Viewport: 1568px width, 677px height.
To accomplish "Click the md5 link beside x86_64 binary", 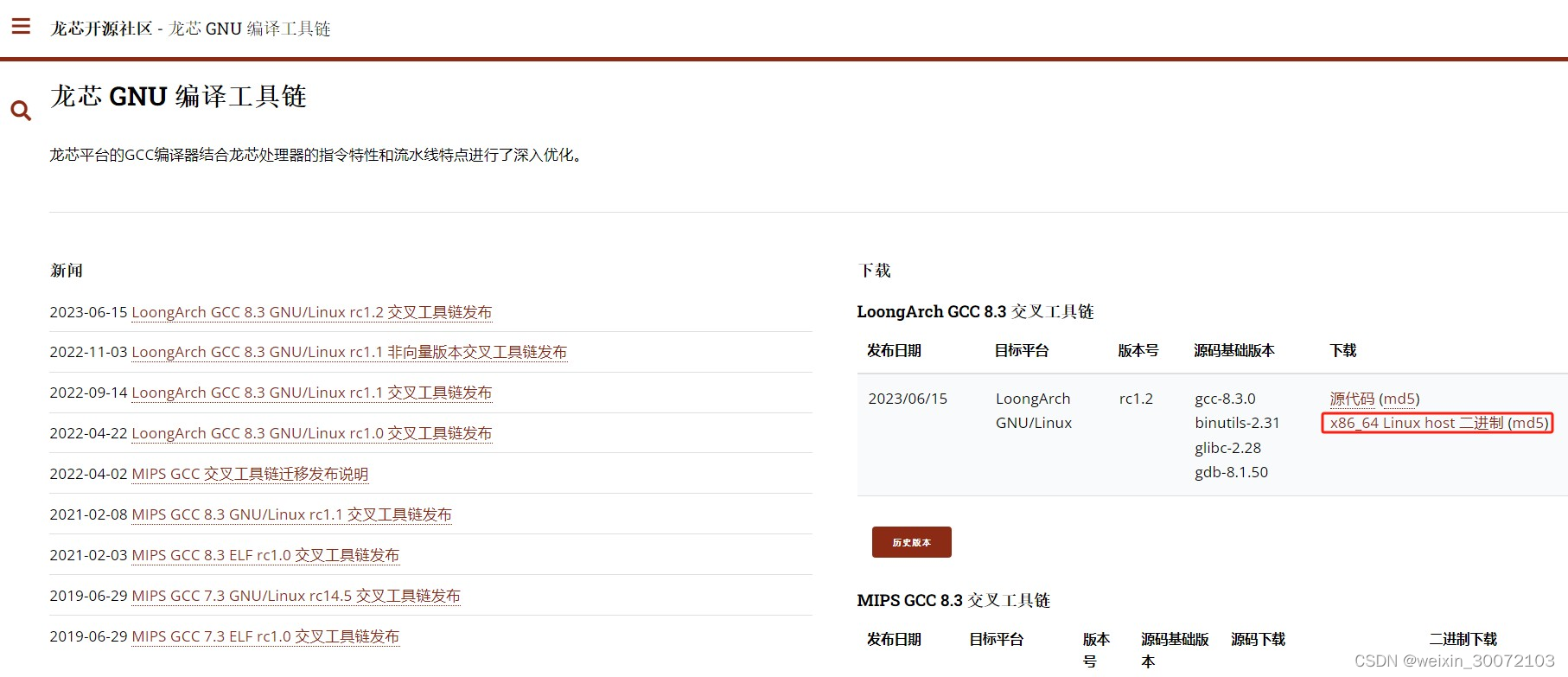I will coord(1527,423).
